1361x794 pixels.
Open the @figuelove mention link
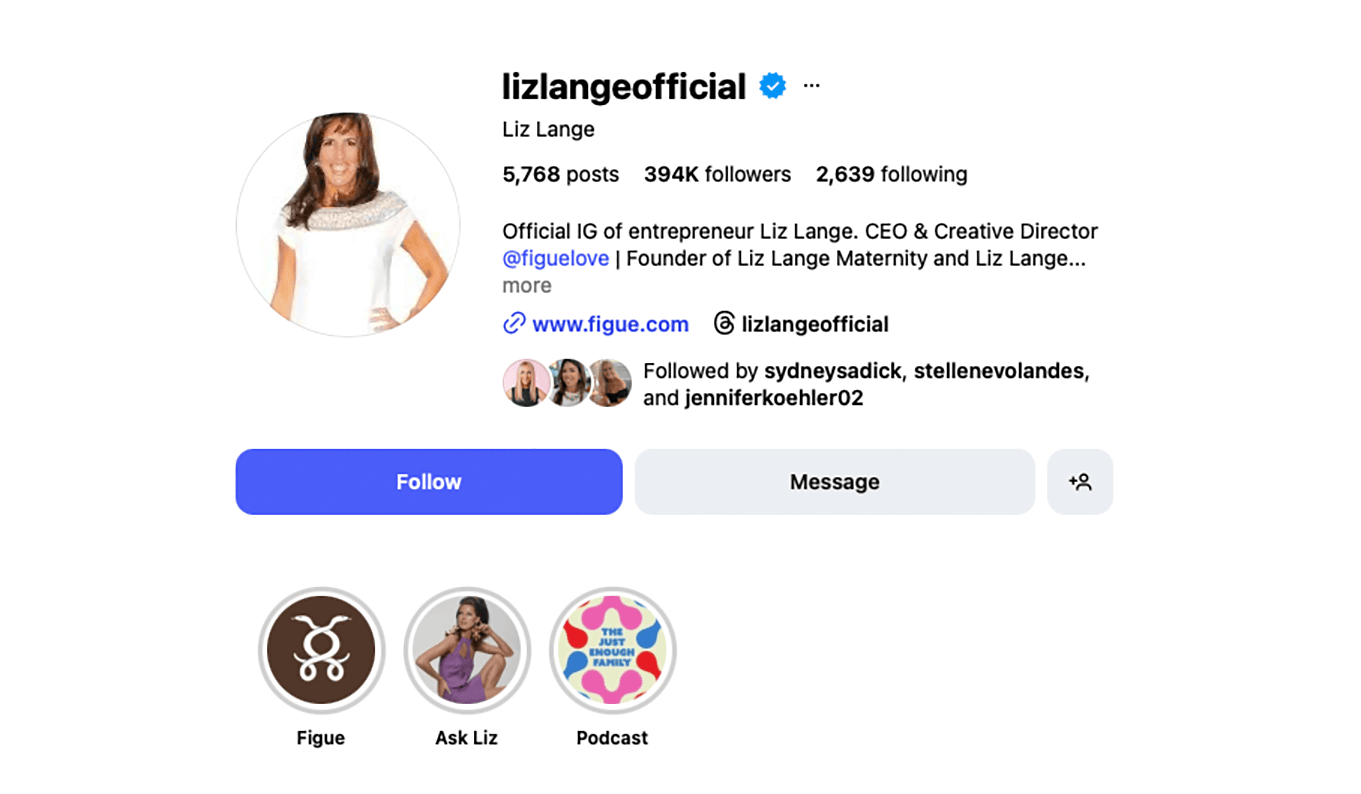click(x=555, y=259)
